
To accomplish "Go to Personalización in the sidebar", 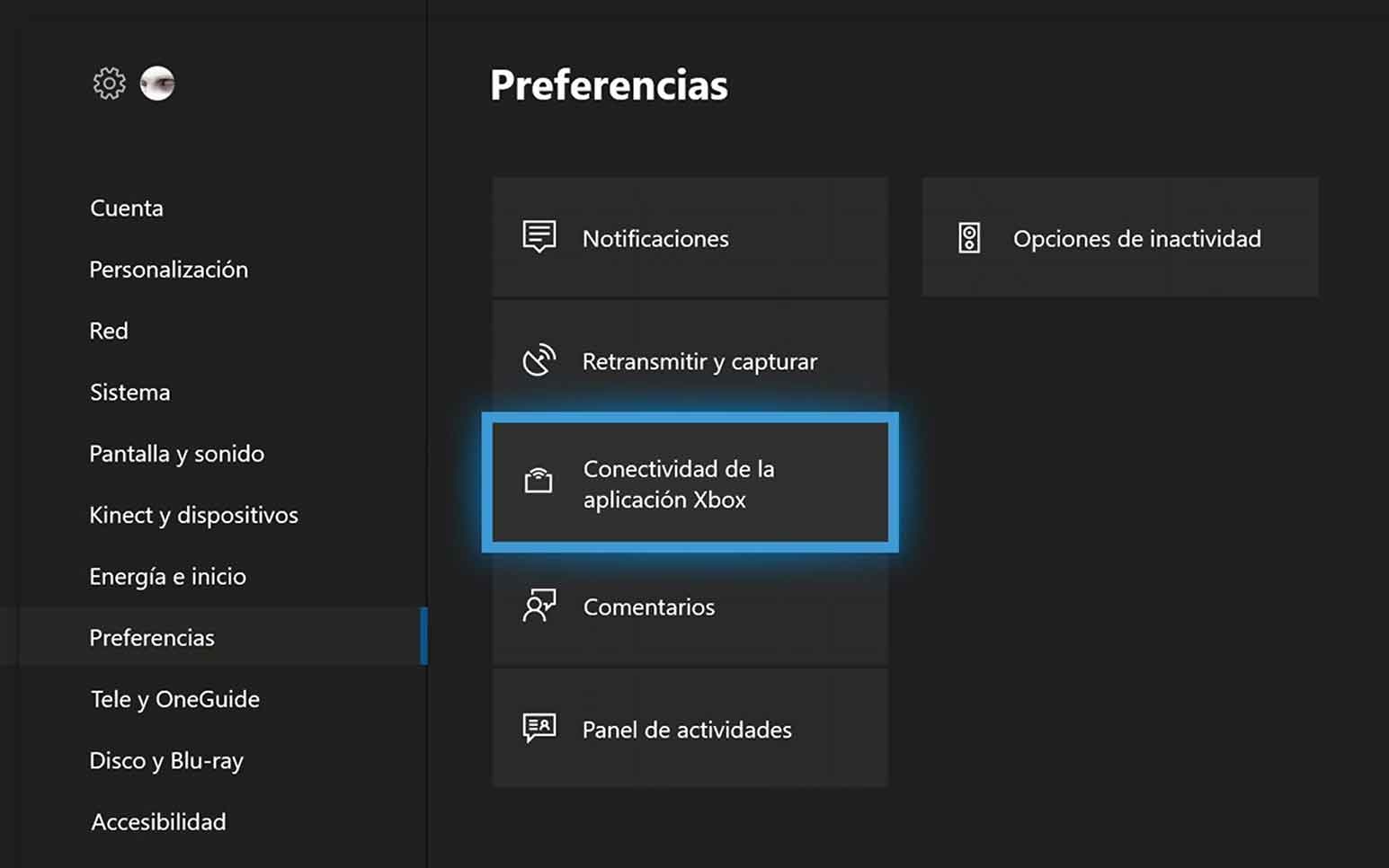I will (168, 270).
